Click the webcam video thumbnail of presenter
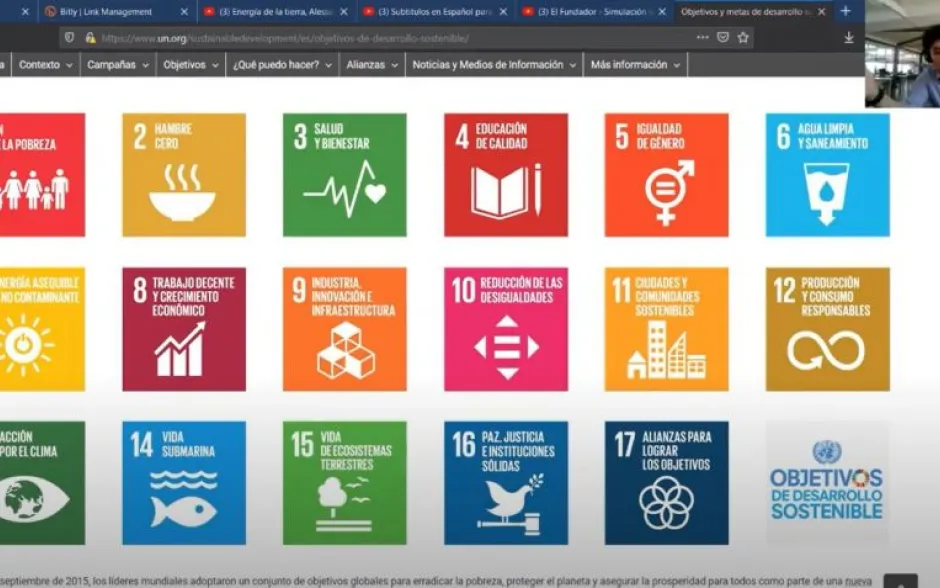 [902, 54]
